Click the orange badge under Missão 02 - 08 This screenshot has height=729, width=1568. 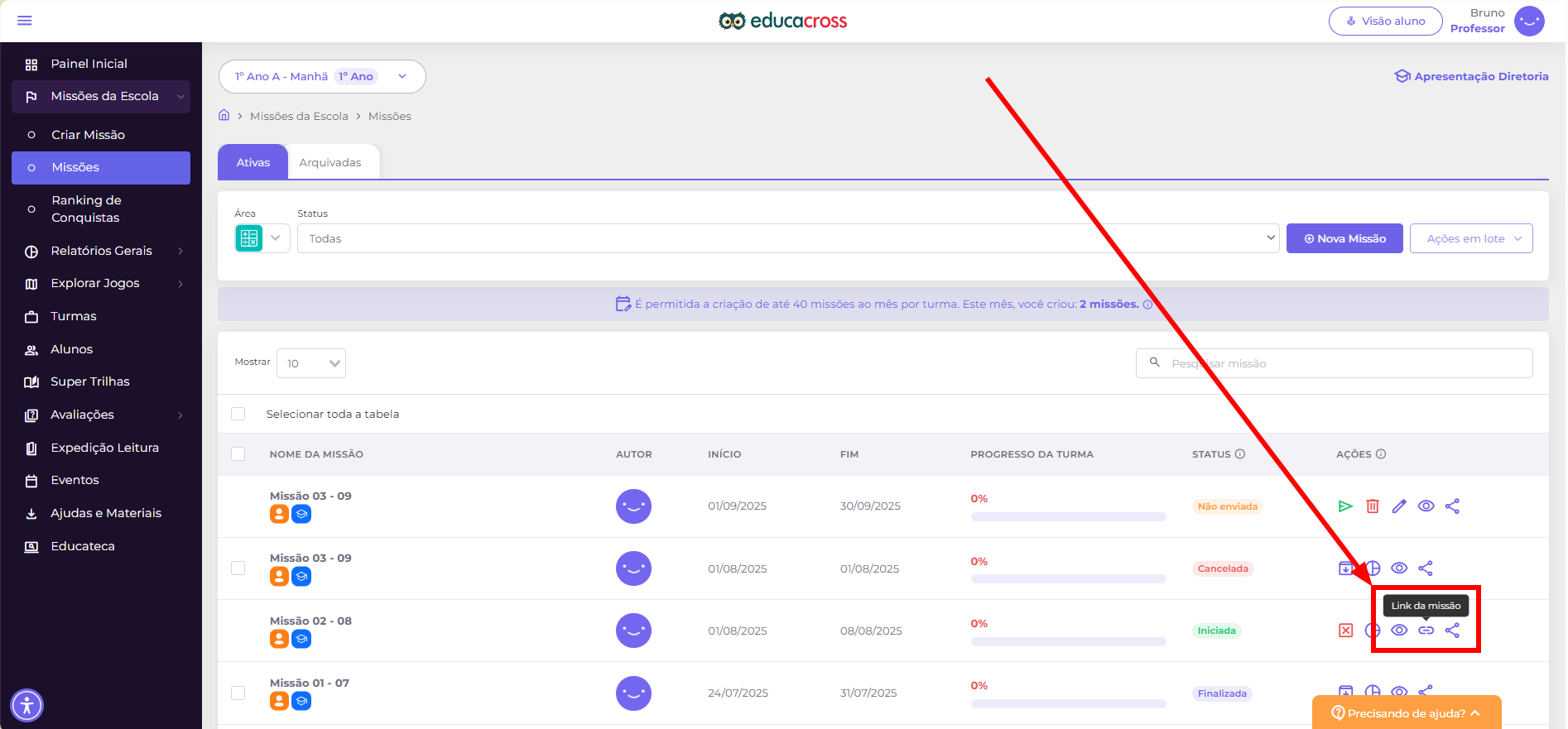pyautogui.click(x=279, y=639)
